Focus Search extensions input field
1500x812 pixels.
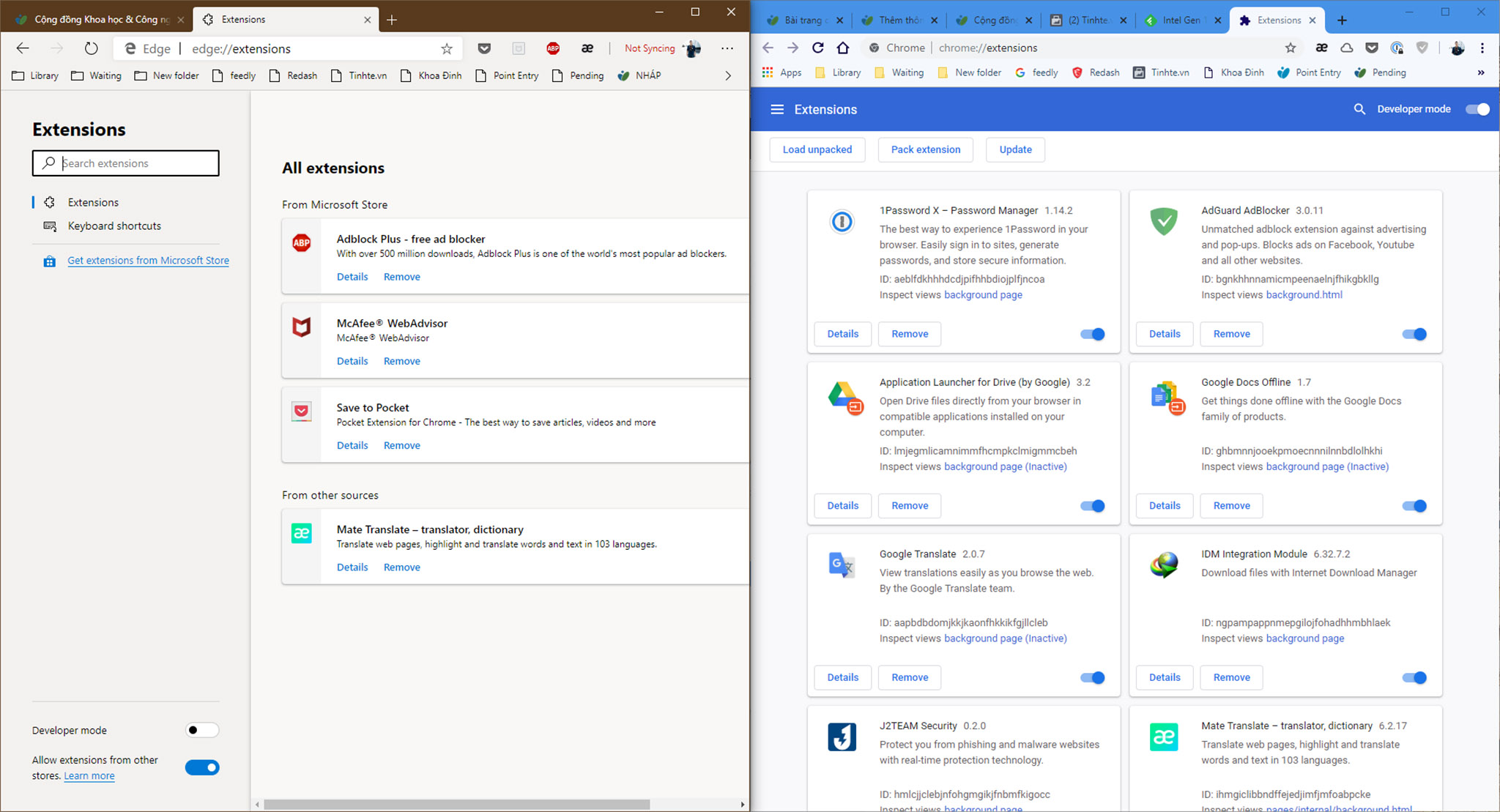(x=125, y=163)
